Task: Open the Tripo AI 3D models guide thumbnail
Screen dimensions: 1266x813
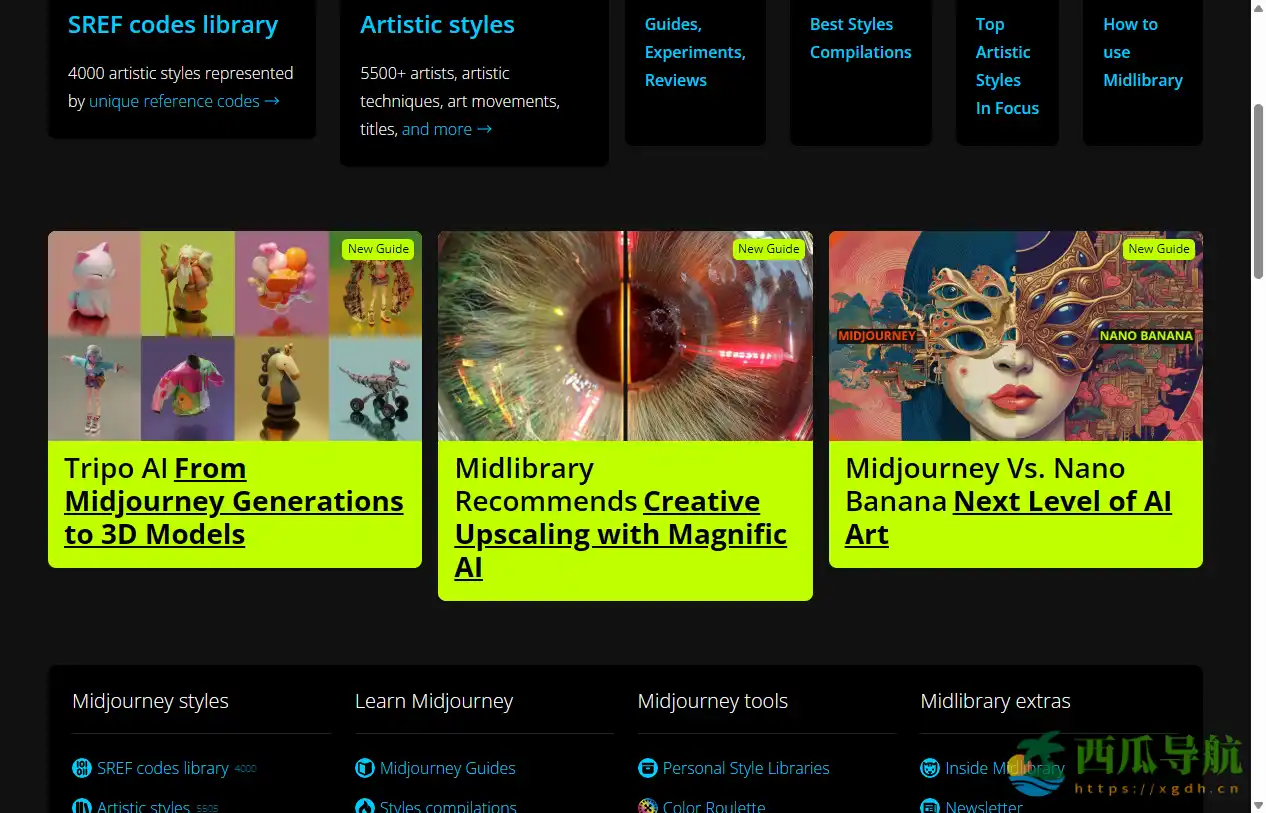Action: pyautogui.click(x=235, y=336)
